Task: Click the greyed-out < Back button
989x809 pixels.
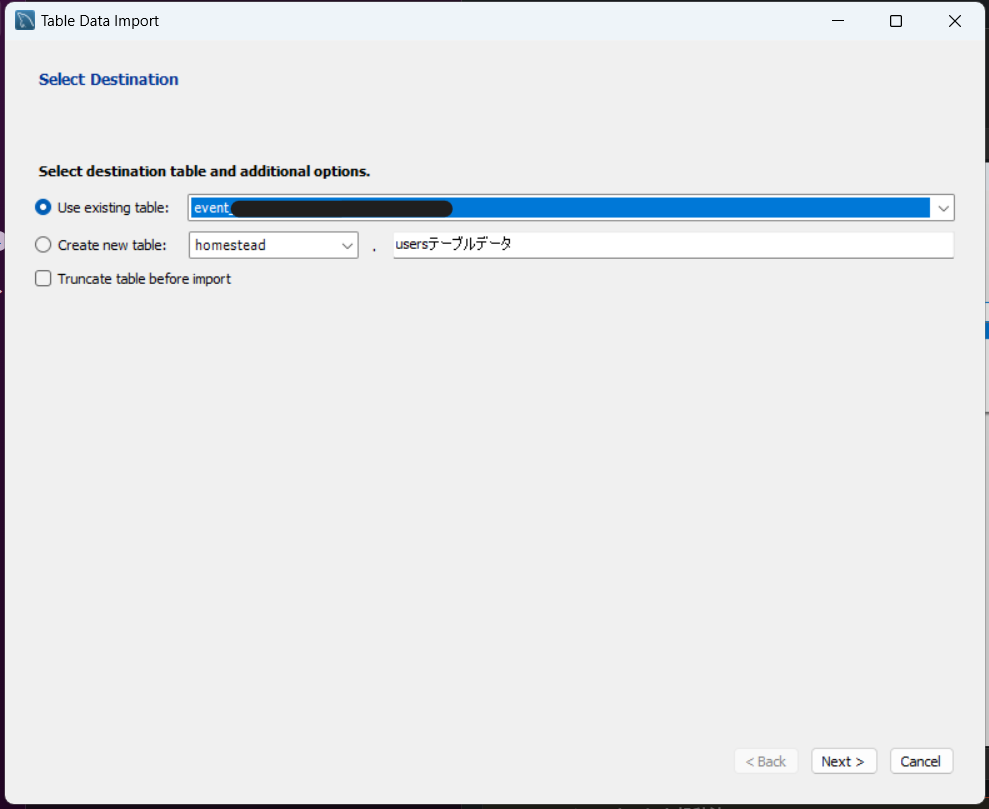Action: pos(766,761)
